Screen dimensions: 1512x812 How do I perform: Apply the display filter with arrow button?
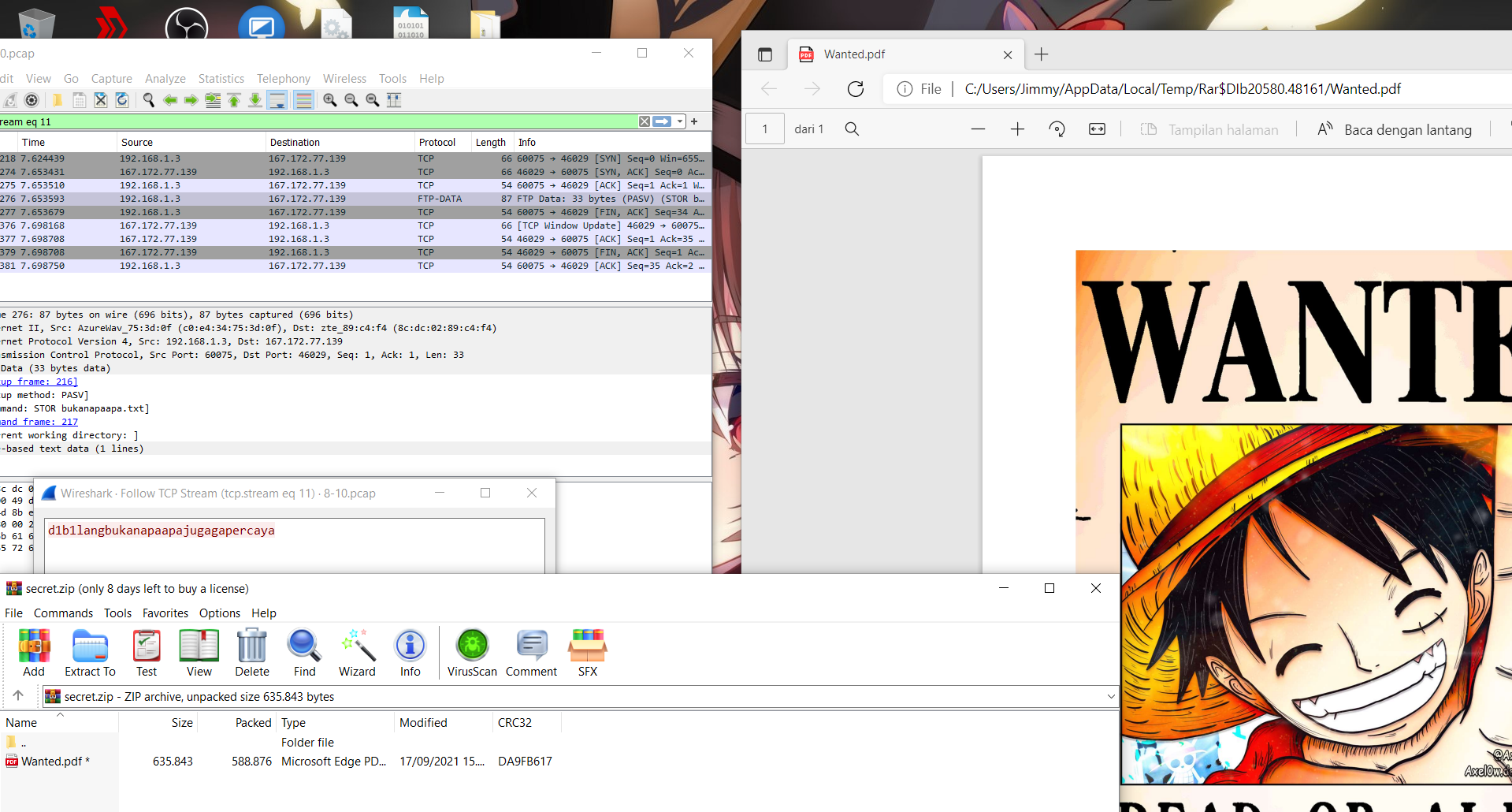[662, 121]
